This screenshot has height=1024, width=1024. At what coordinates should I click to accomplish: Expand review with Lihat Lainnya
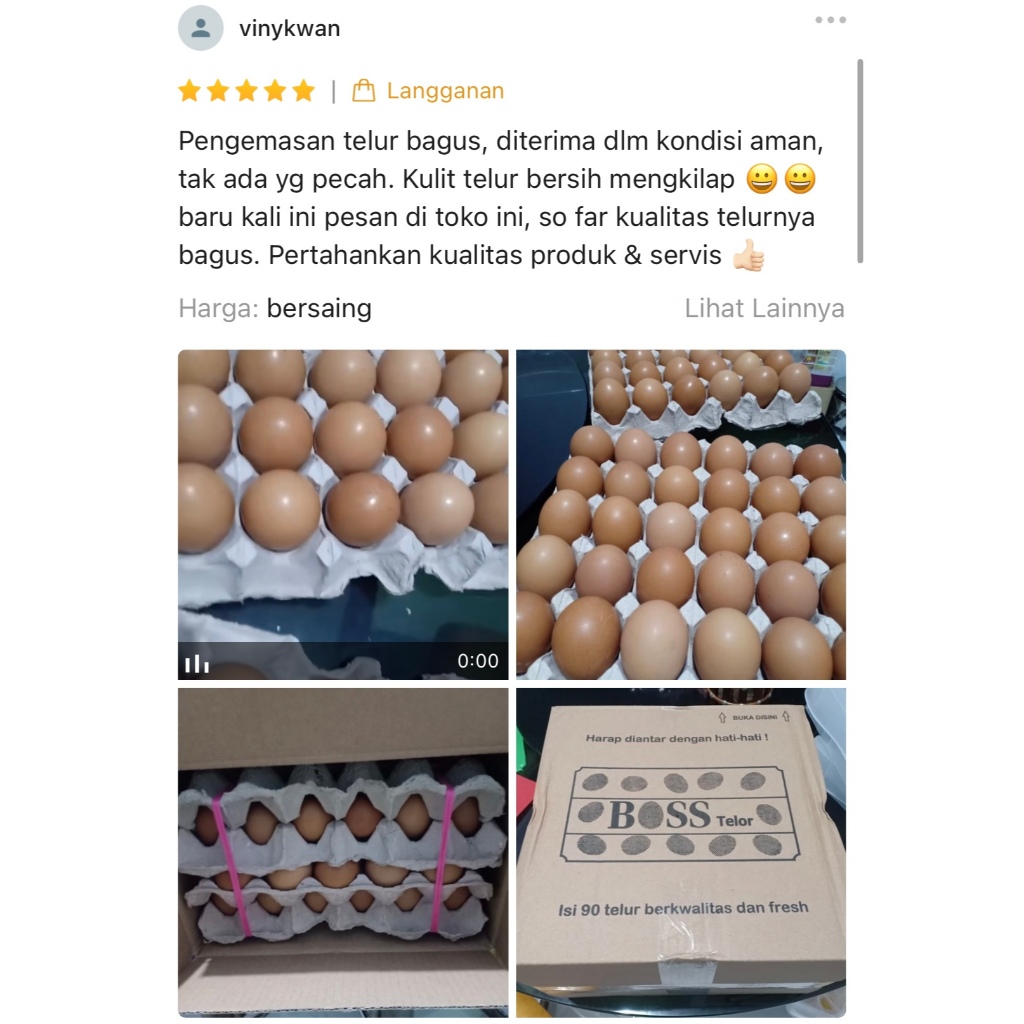pos(764,308)
